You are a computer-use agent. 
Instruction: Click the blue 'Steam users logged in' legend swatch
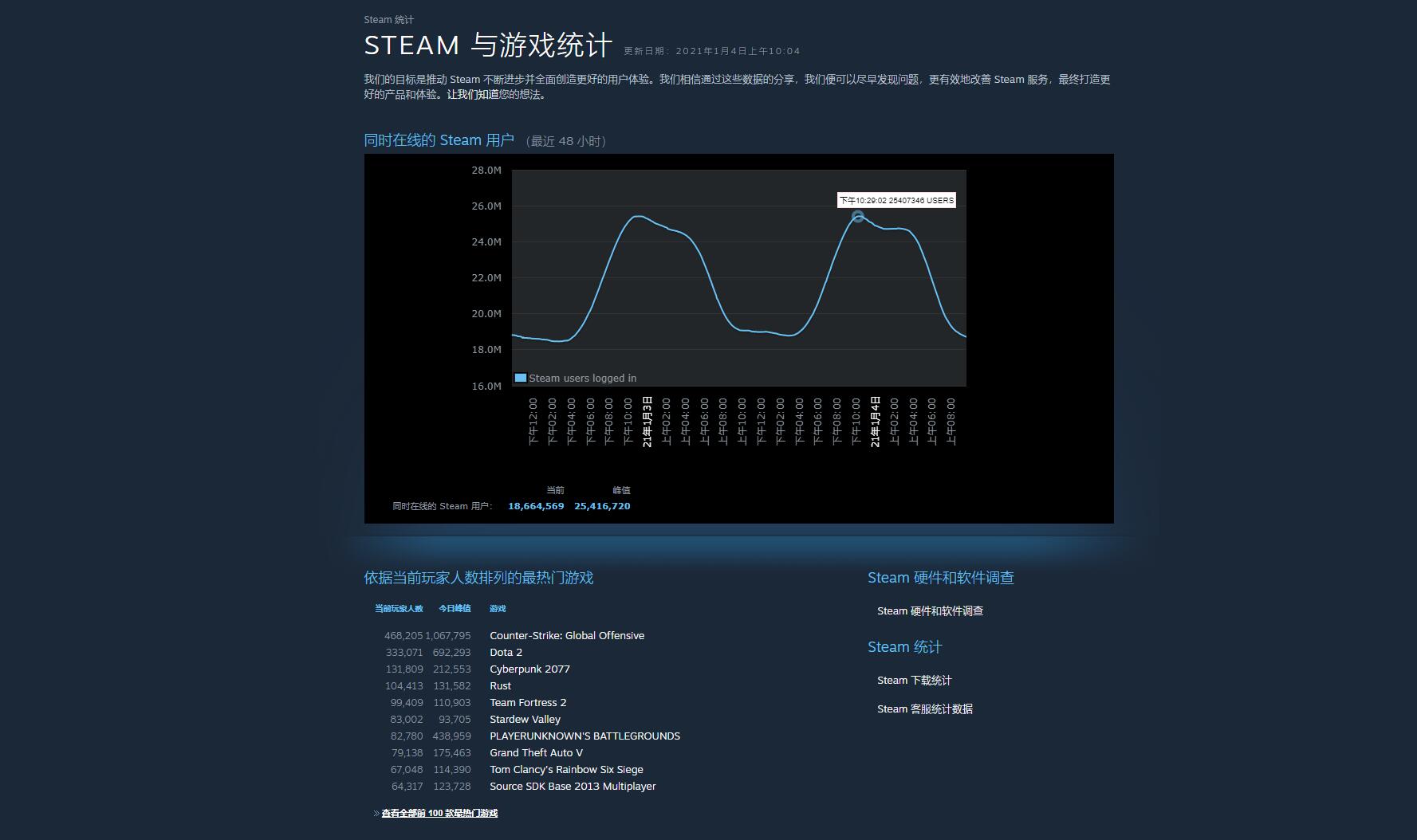tap(520, 378)
